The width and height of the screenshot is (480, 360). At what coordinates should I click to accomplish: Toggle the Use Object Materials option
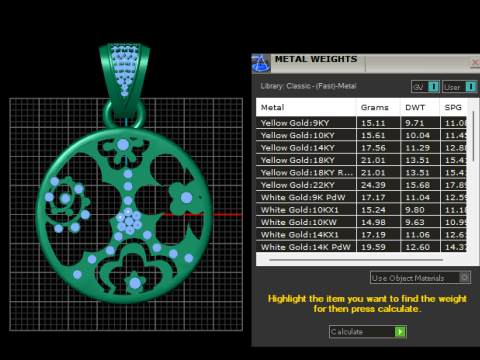pos(420,278)
